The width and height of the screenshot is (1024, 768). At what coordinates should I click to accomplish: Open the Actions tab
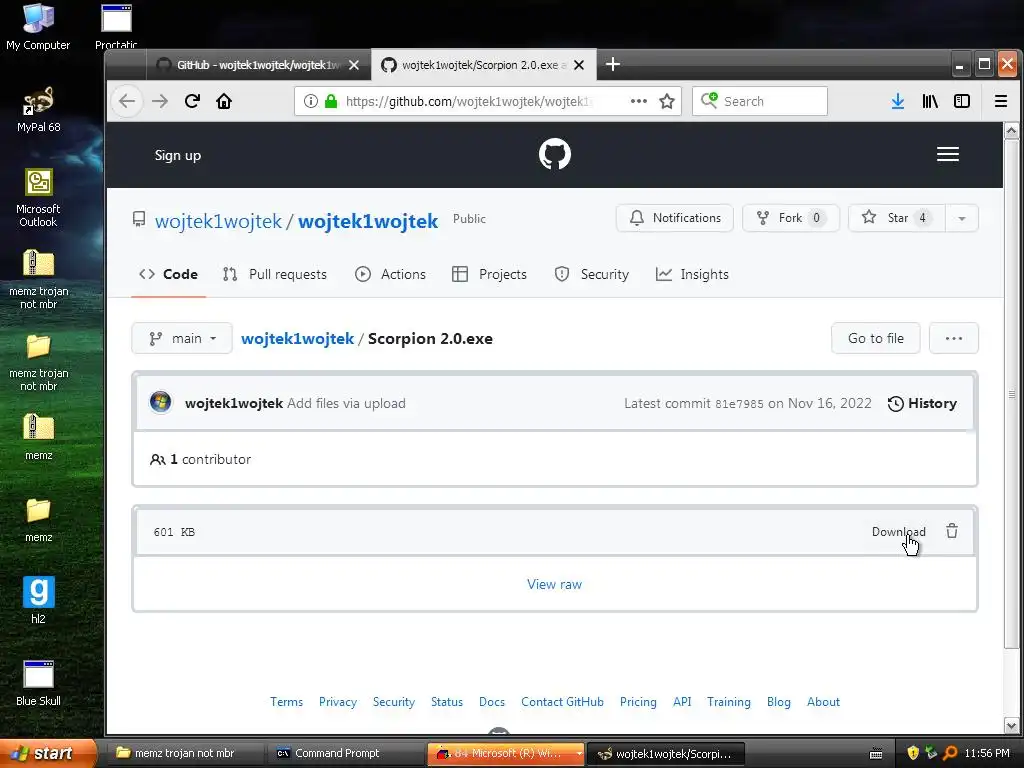[391, 274]
